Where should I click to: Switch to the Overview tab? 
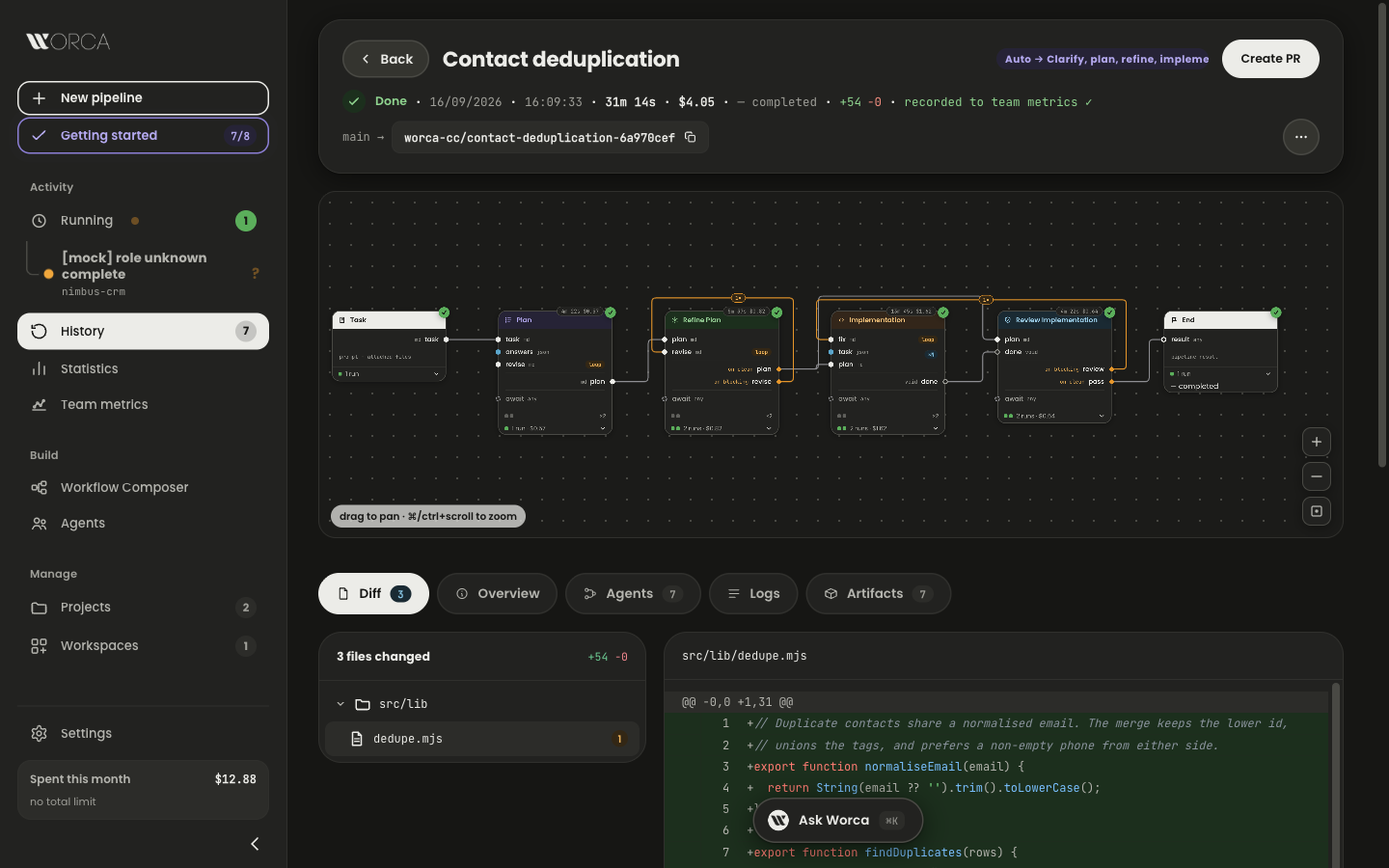[x=497, y=594]
